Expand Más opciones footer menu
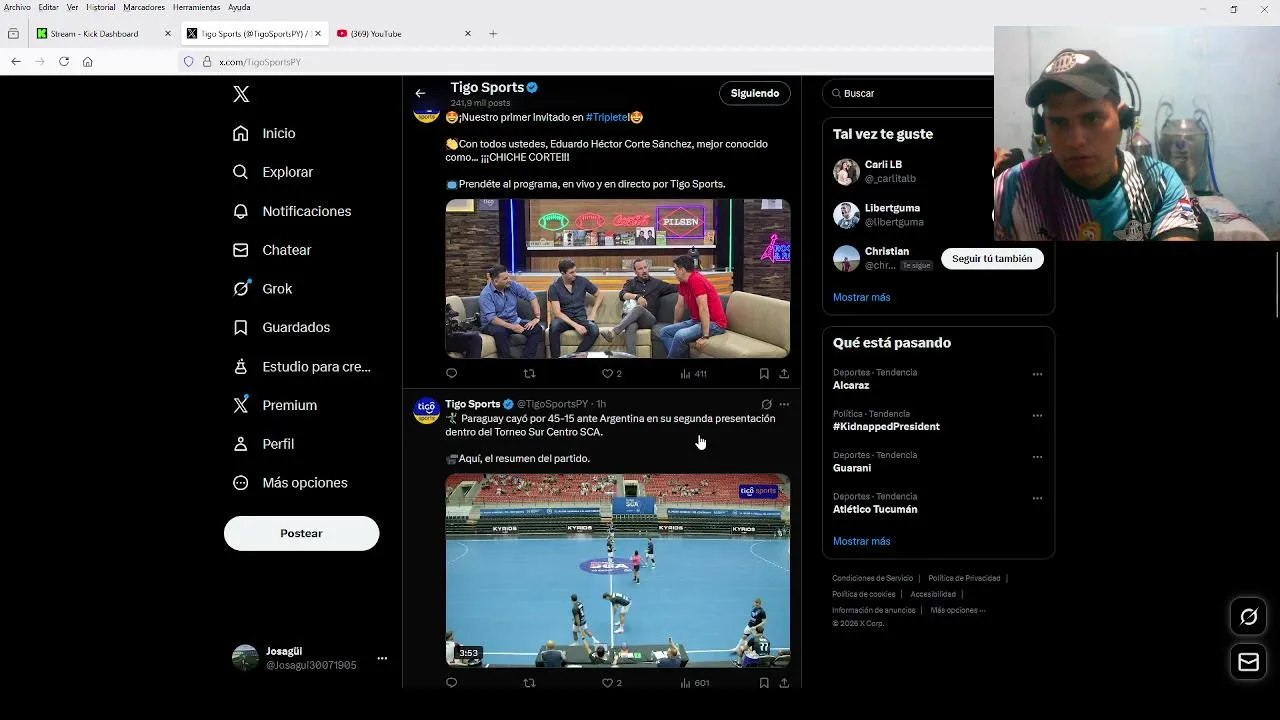The height and width of the screenshot is (720, 1280). click(957, 610)
